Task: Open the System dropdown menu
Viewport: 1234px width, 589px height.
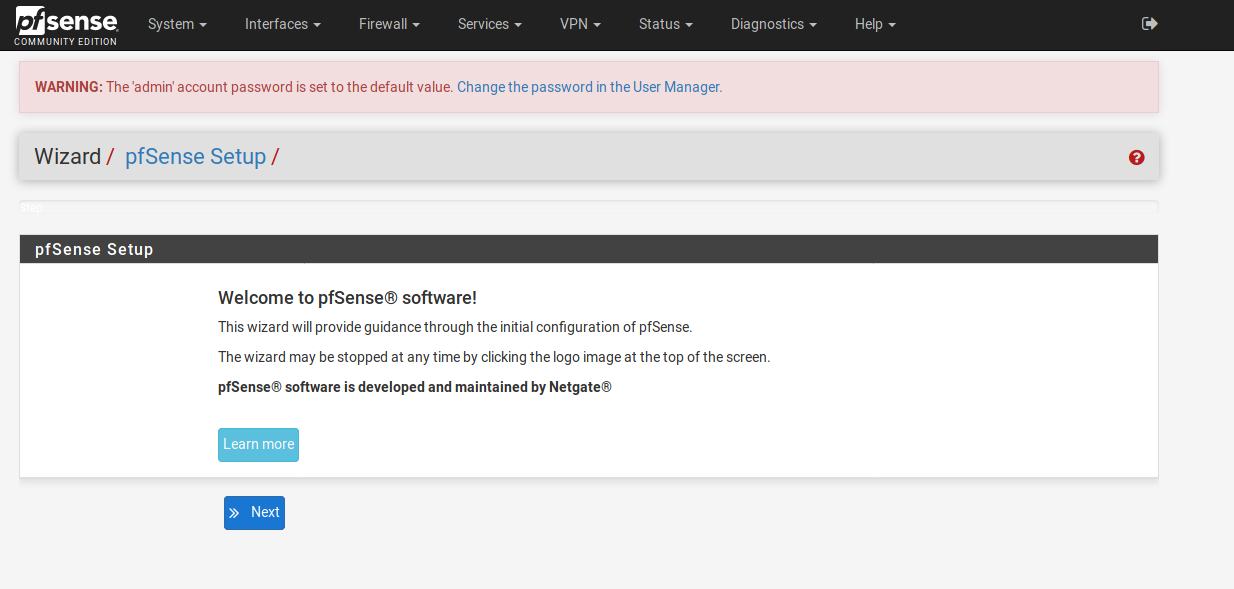Action: (x=177, y=24)
